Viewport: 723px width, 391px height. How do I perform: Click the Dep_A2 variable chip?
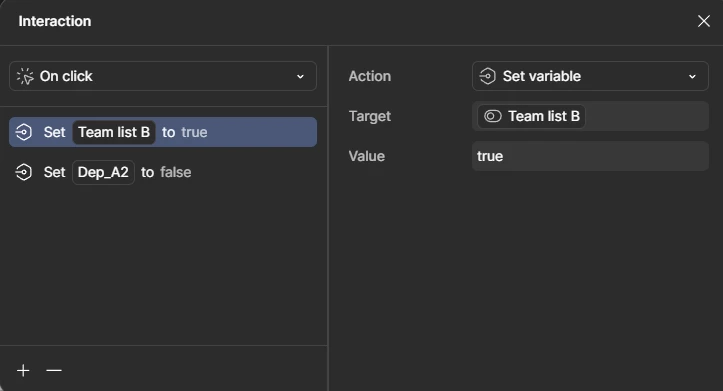103,172
